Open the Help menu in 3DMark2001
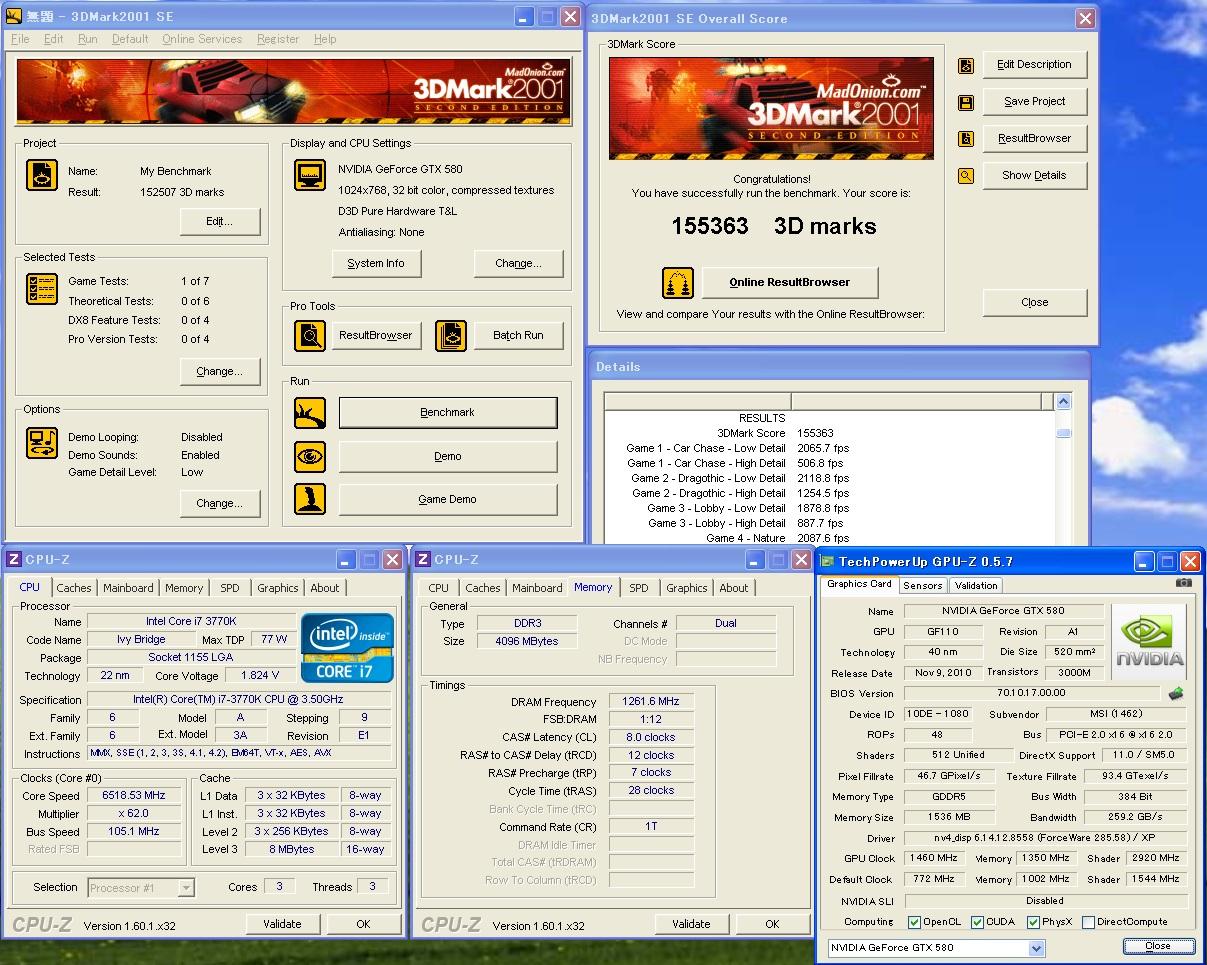Viewport: 1207px width, 965px height. [325, 39]
